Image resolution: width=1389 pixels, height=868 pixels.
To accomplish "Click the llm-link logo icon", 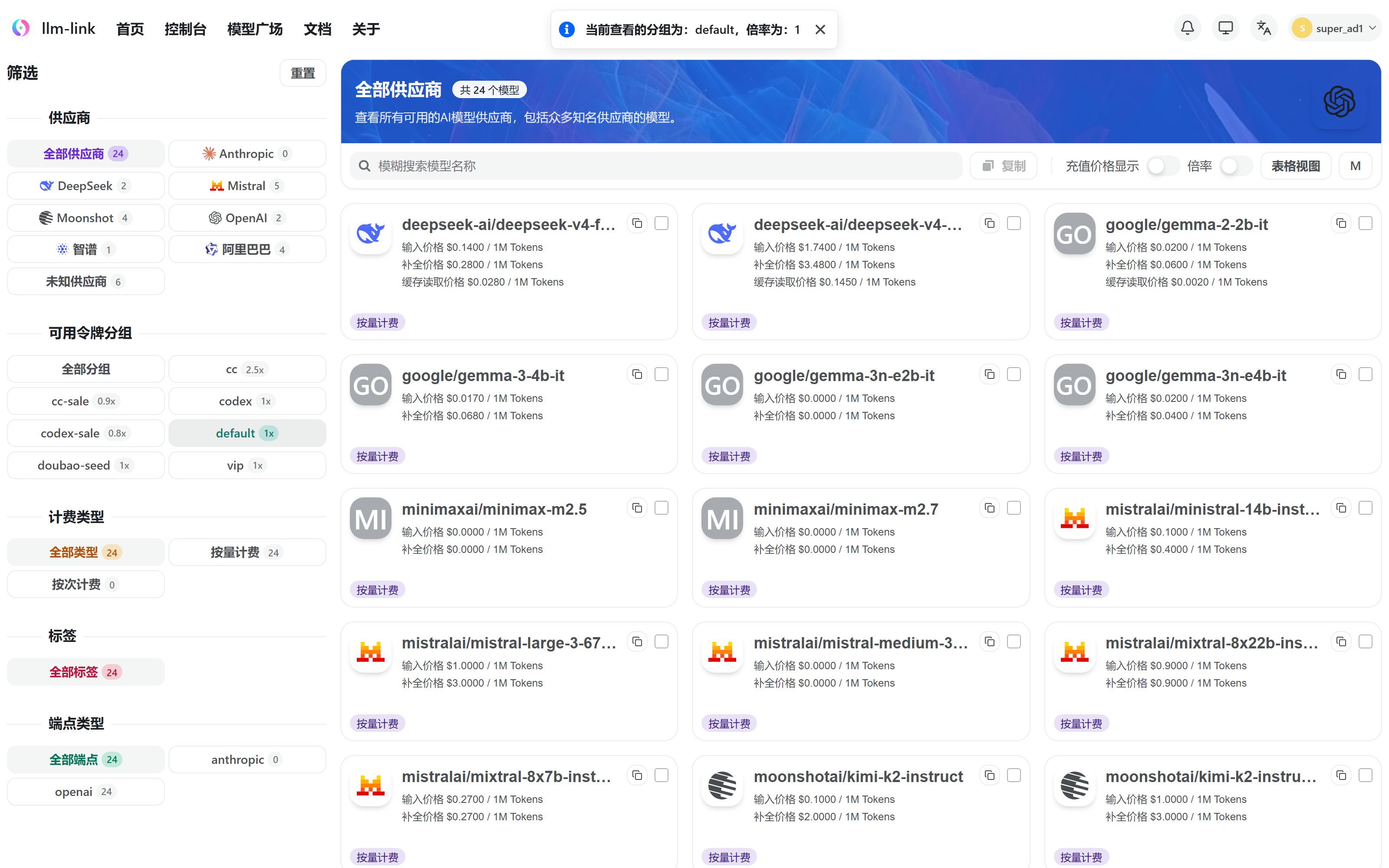I will click(x=21, y=28).
